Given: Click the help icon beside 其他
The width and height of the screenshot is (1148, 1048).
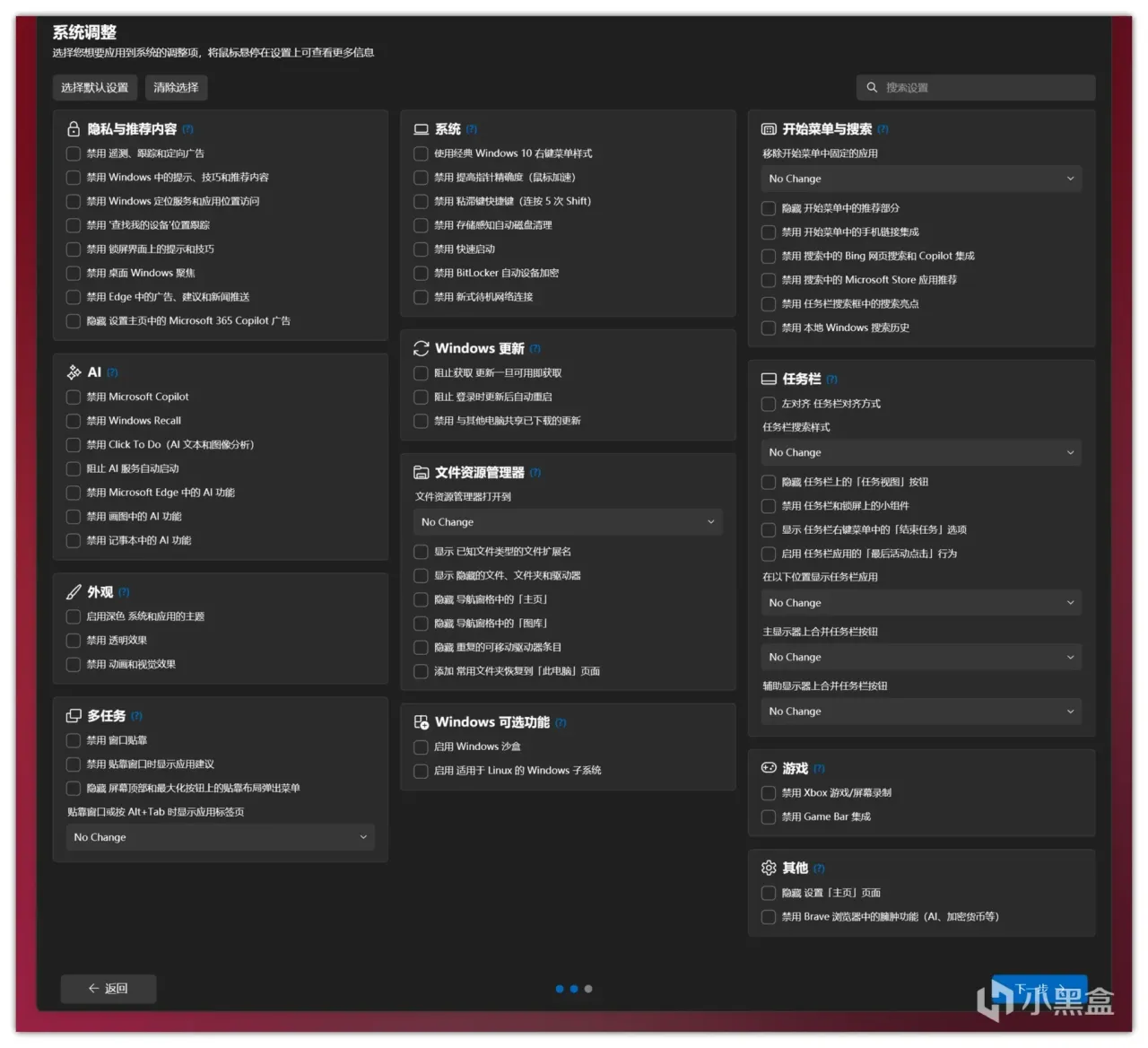Looking at the screenshot, I should point(819,869).
